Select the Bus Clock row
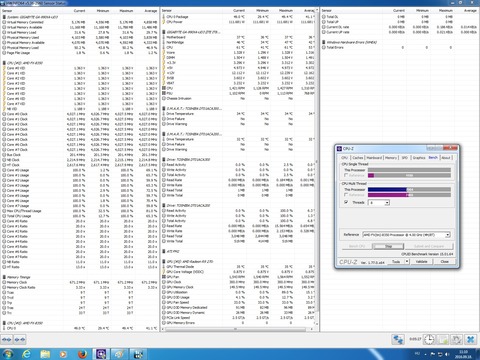The width and height of the screenshot is (480, 360). click(x=80, y=155)
